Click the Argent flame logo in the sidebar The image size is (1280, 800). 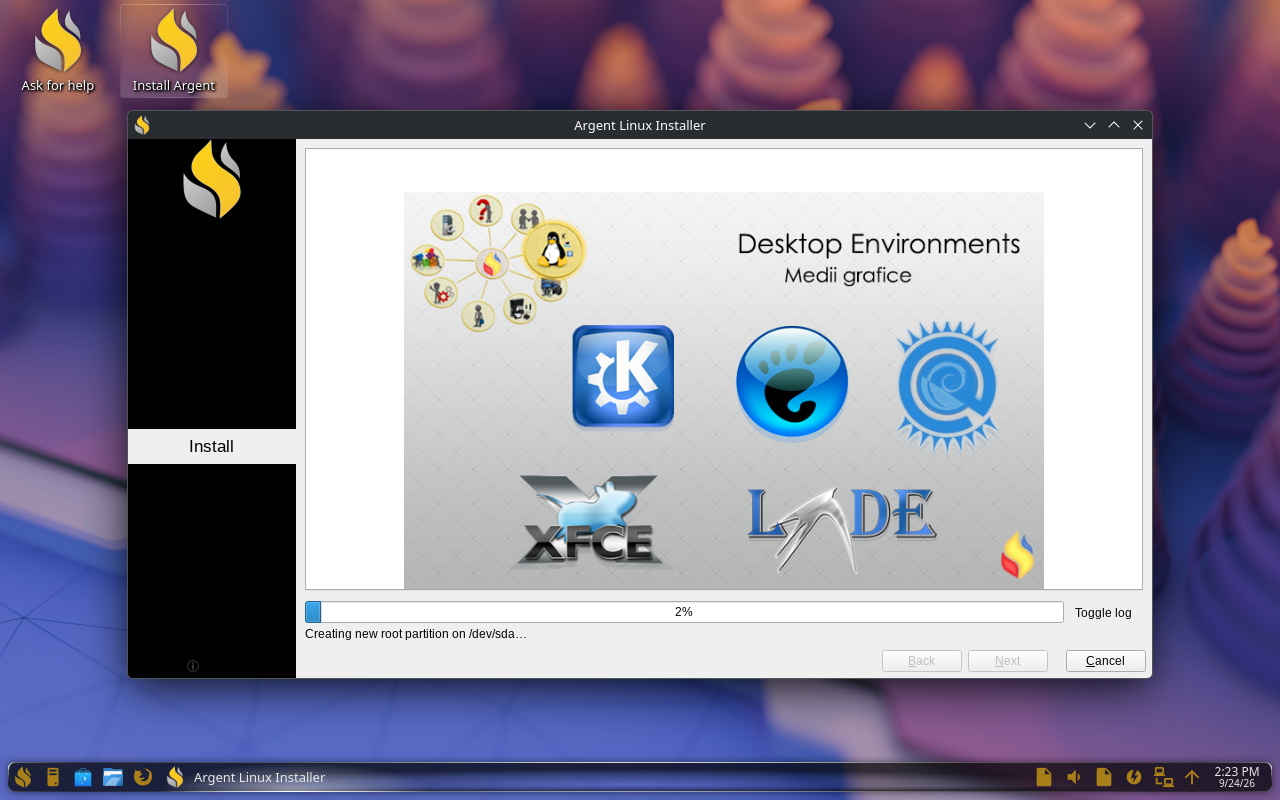212,179
